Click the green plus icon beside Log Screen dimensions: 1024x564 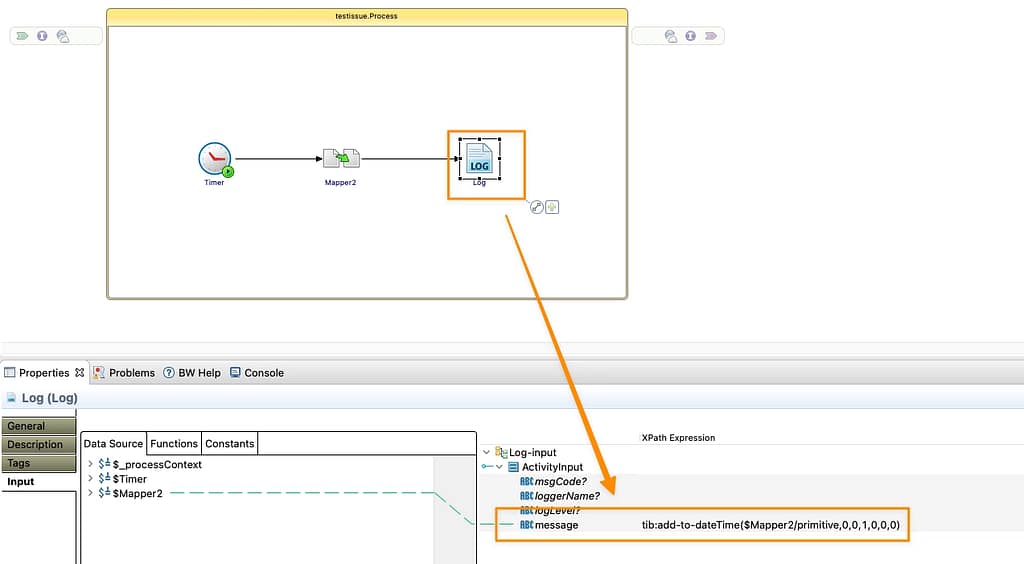click(552, 207)
